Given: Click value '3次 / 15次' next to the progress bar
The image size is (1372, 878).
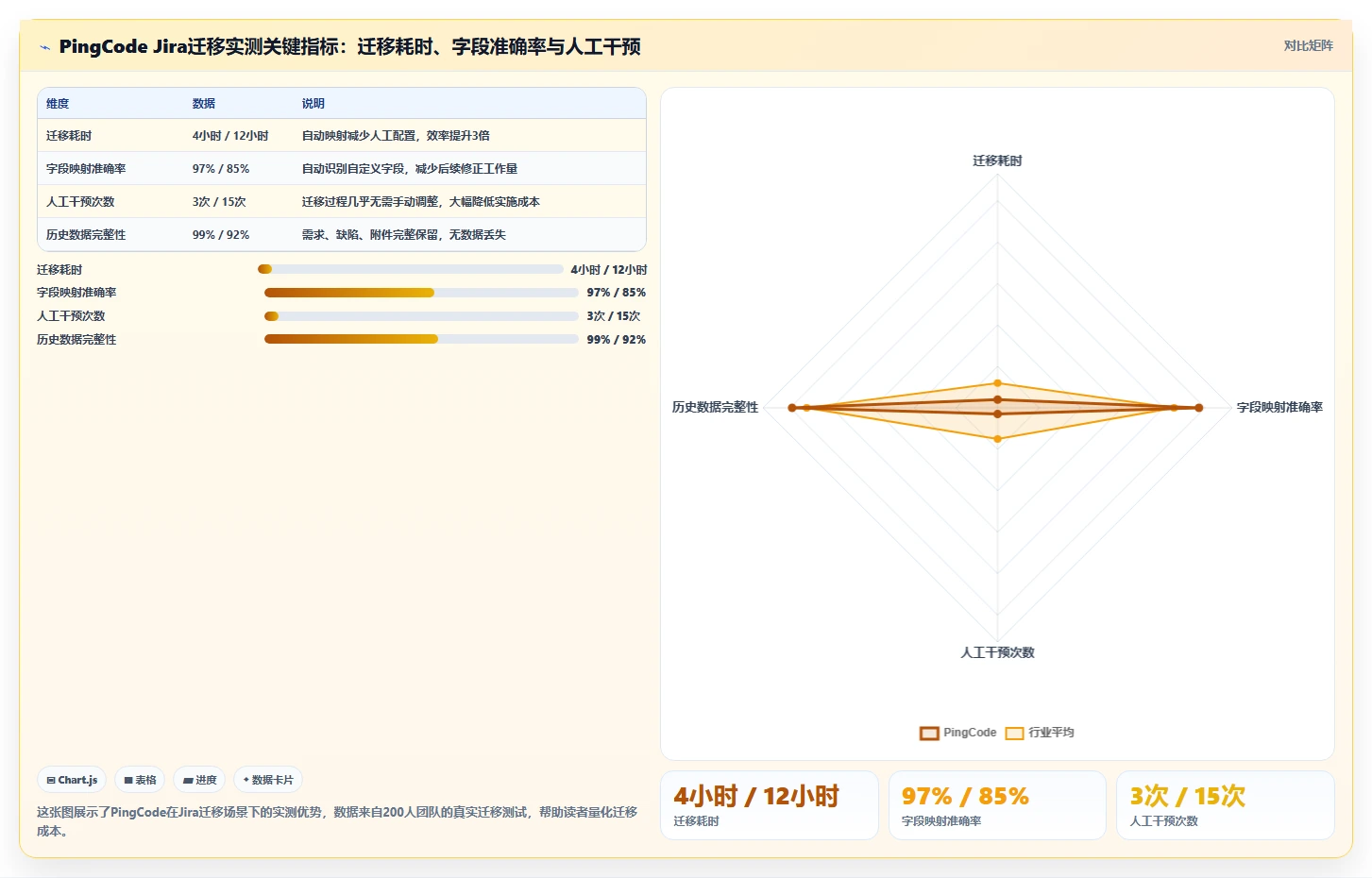Looking at the screenshot, I should tap(614, 316).
